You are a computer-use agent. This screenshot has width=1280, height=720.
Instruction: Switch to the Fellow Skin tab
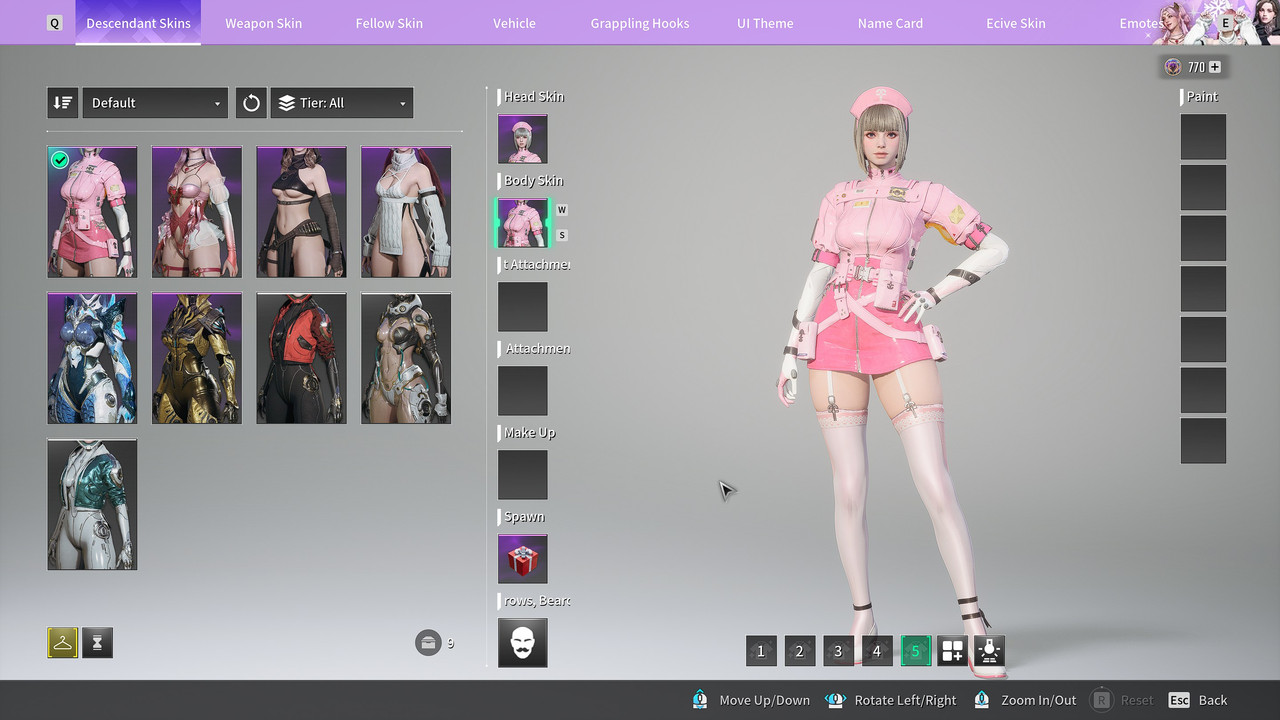[389, 23]
